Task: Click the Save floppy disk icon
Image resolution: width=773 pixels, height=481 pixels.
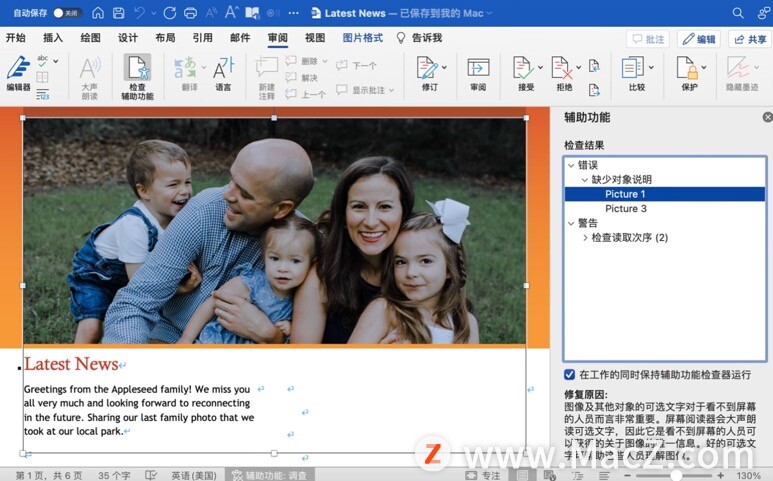Action: [x=119, y=13]
